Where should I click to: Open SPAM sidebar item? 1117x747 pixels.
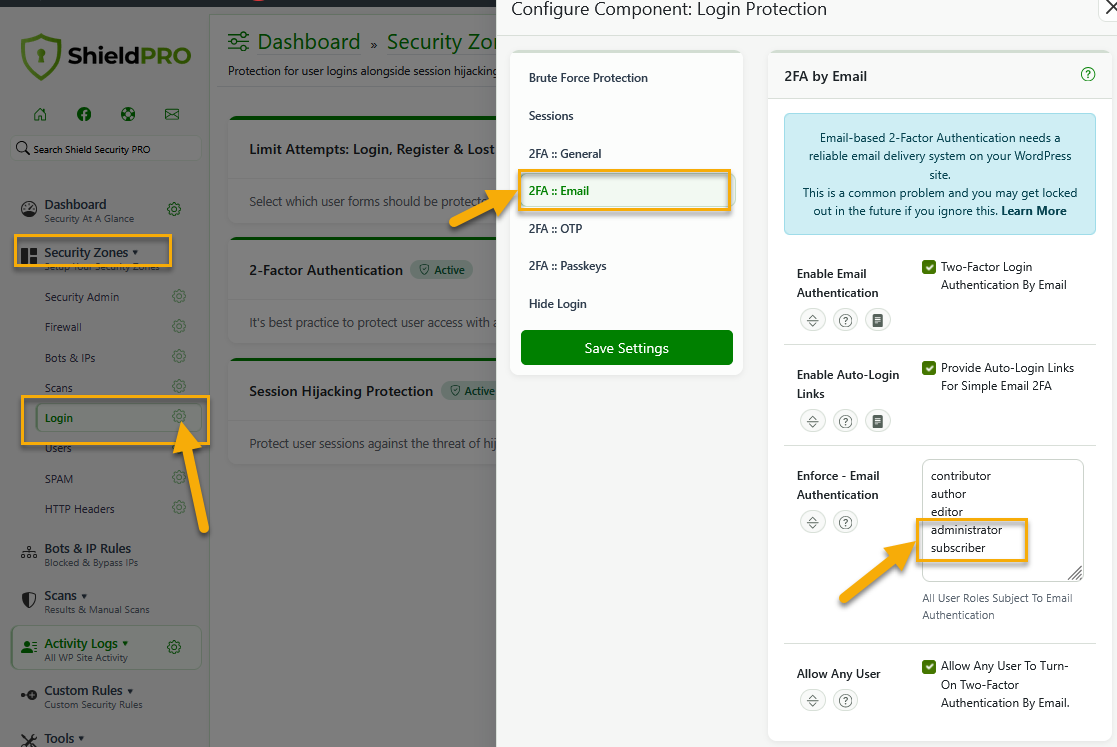[x=59, y=479]
